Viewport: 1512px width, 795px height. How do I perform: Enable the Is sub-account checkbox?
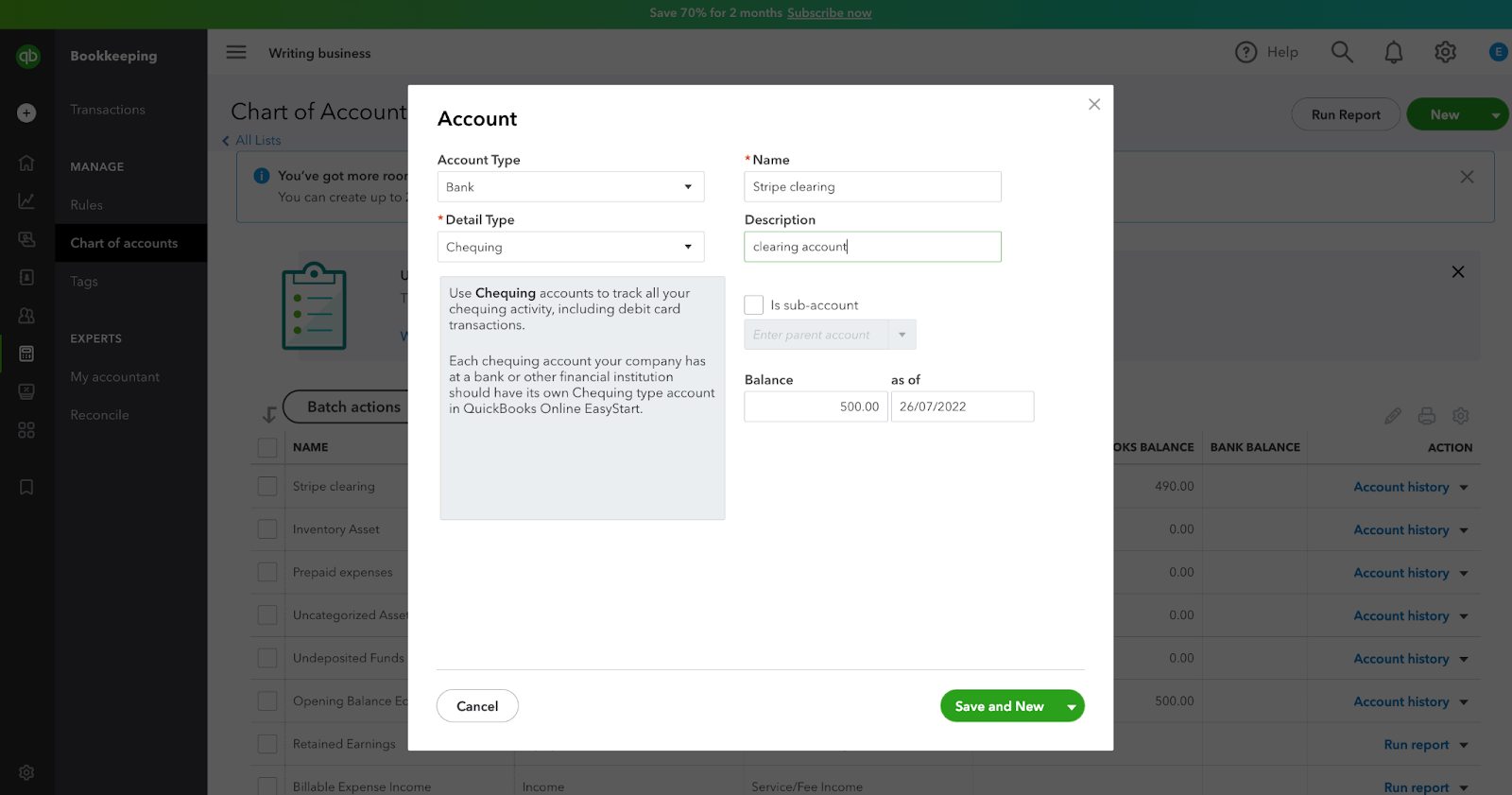pos(754,305)
